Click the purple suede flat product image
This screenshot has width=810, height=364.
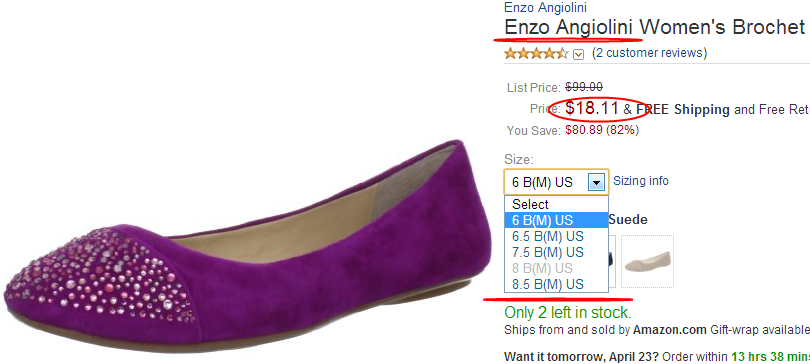point(247,248)
